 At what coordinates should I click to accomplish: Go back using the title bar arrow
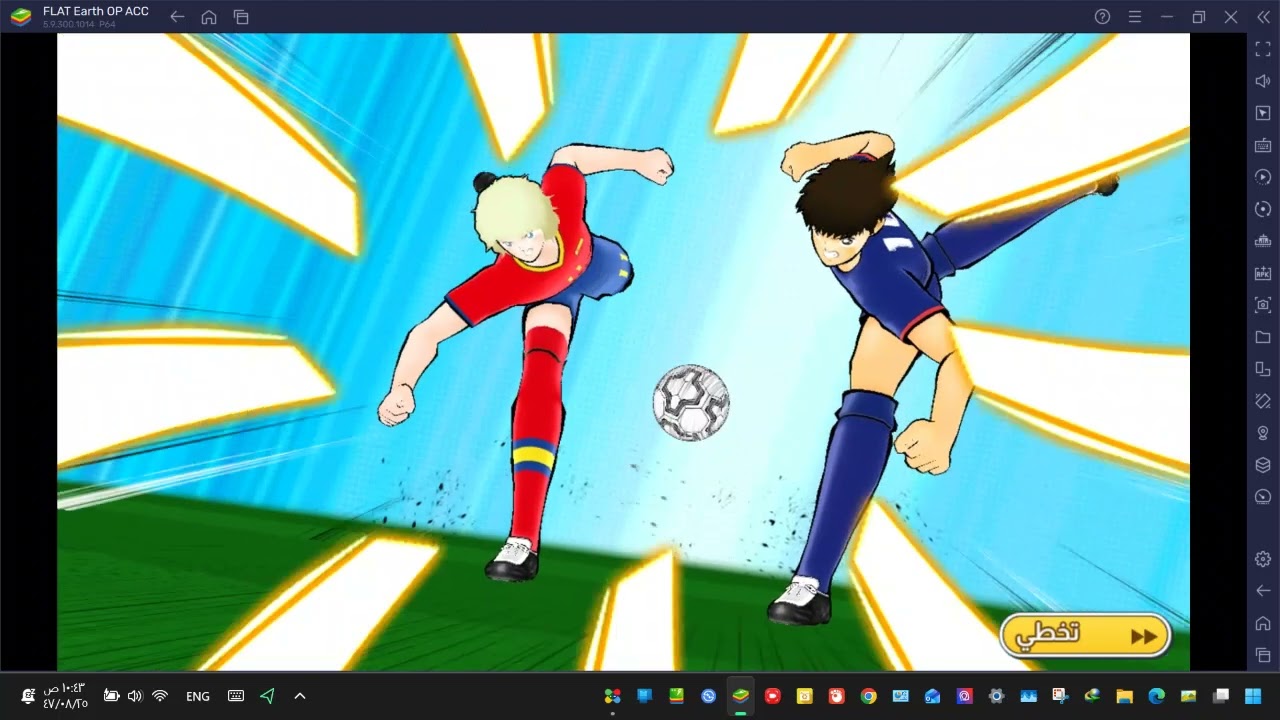tap(177, 17)
